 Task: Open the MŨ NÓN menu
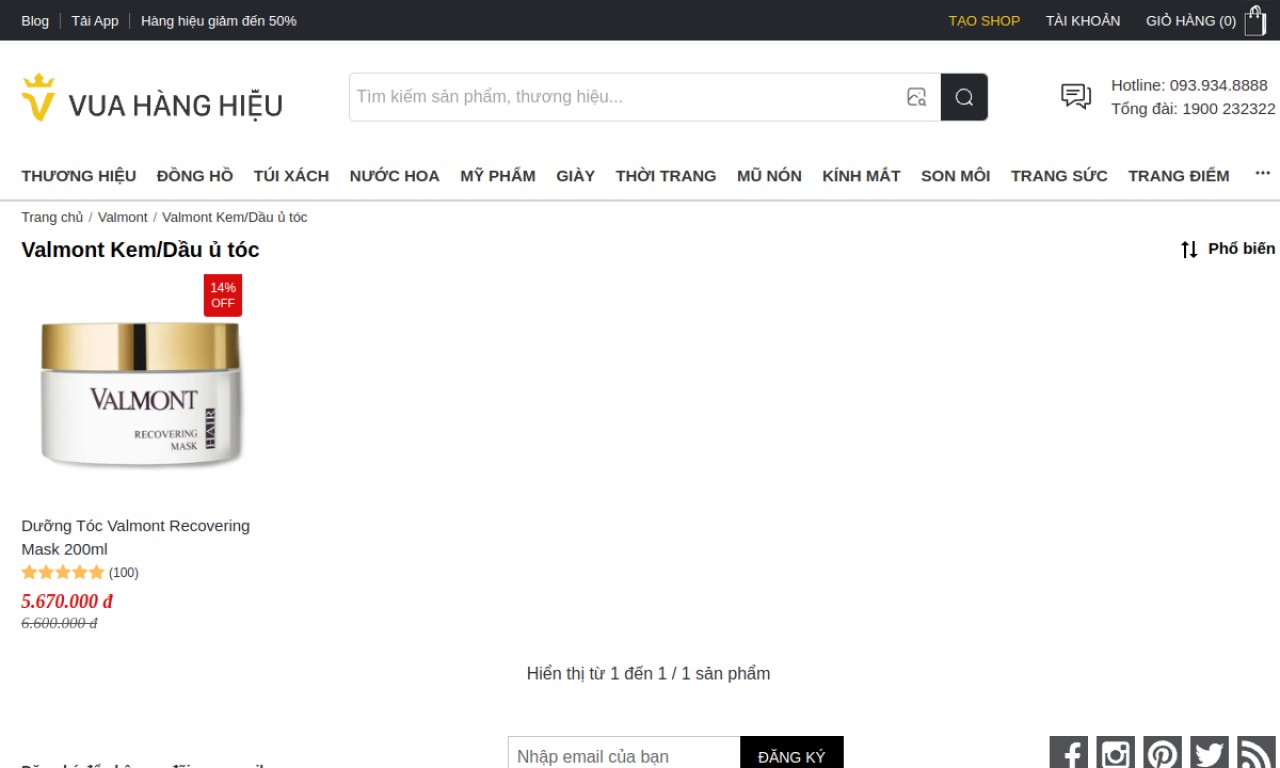click(769, 176)
